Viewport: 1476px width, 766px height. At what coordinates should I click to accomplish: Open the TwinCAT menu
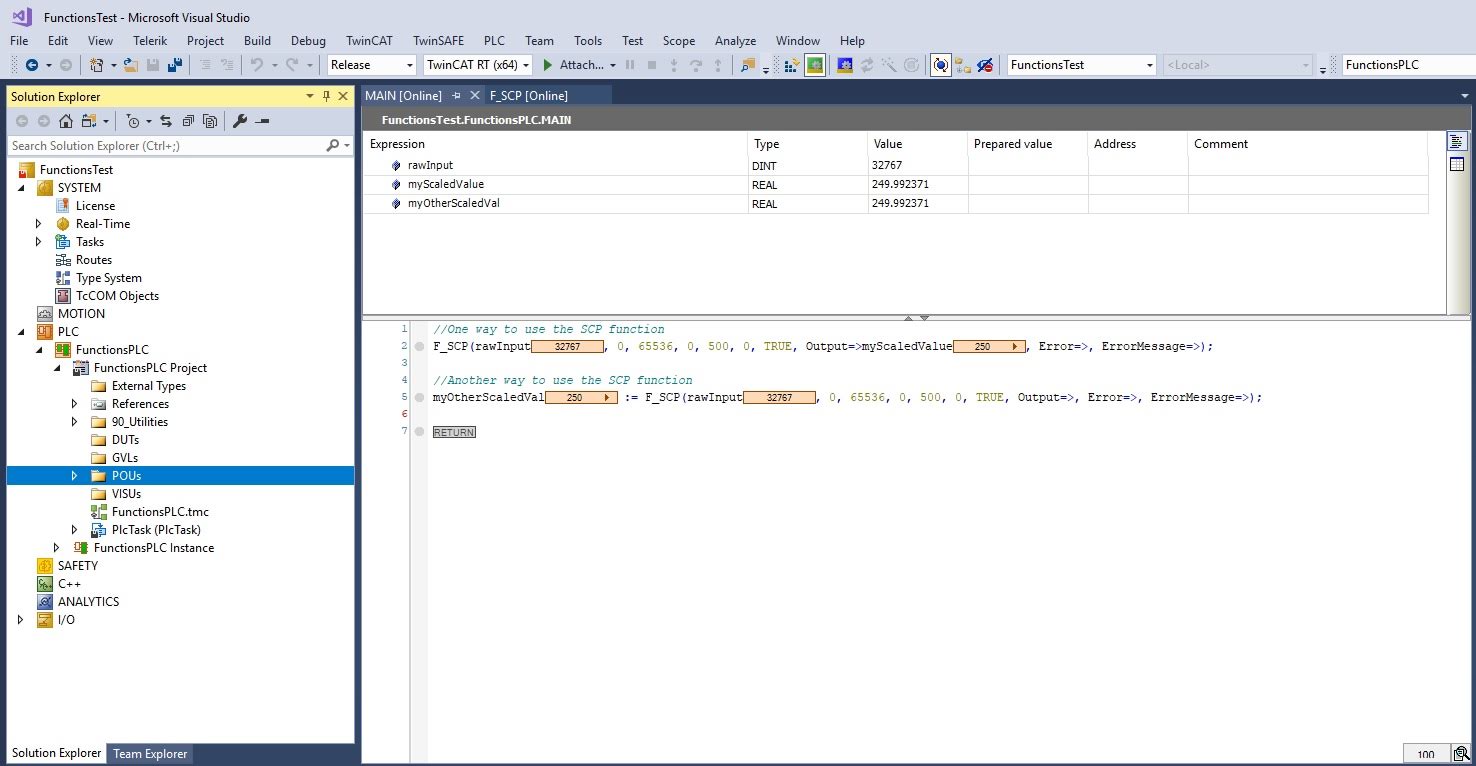click(x=369, y=41)
